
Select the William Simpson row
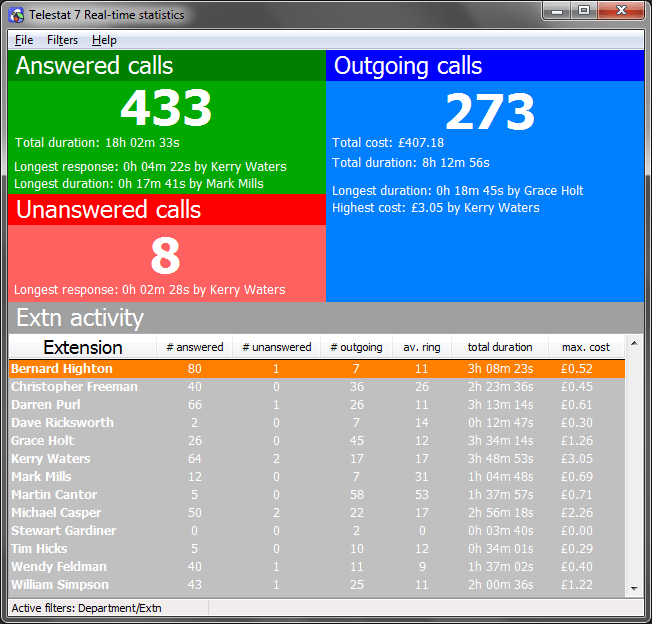(x=317, y=585)
